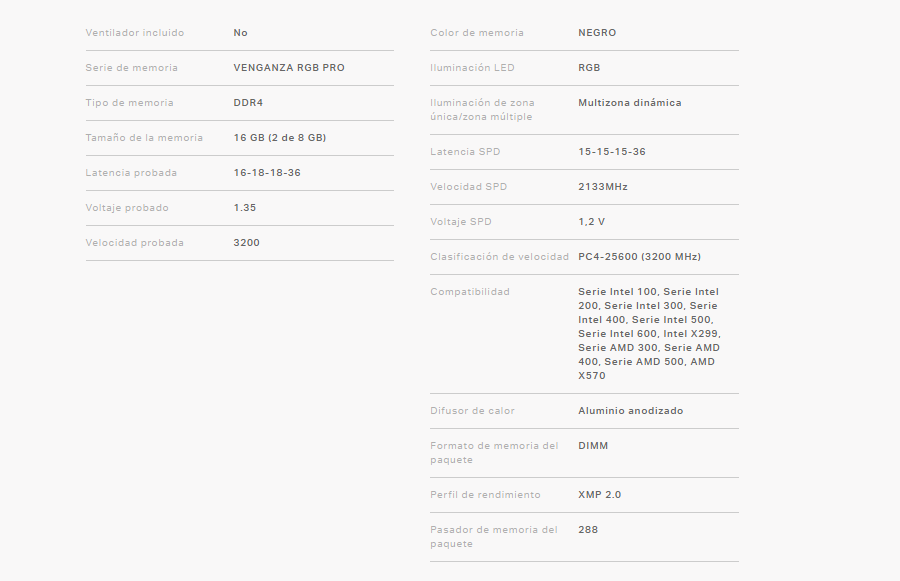
Task: Select the PC4-25600 (3200 MHz) speed rating
Action: coord(639,257)
